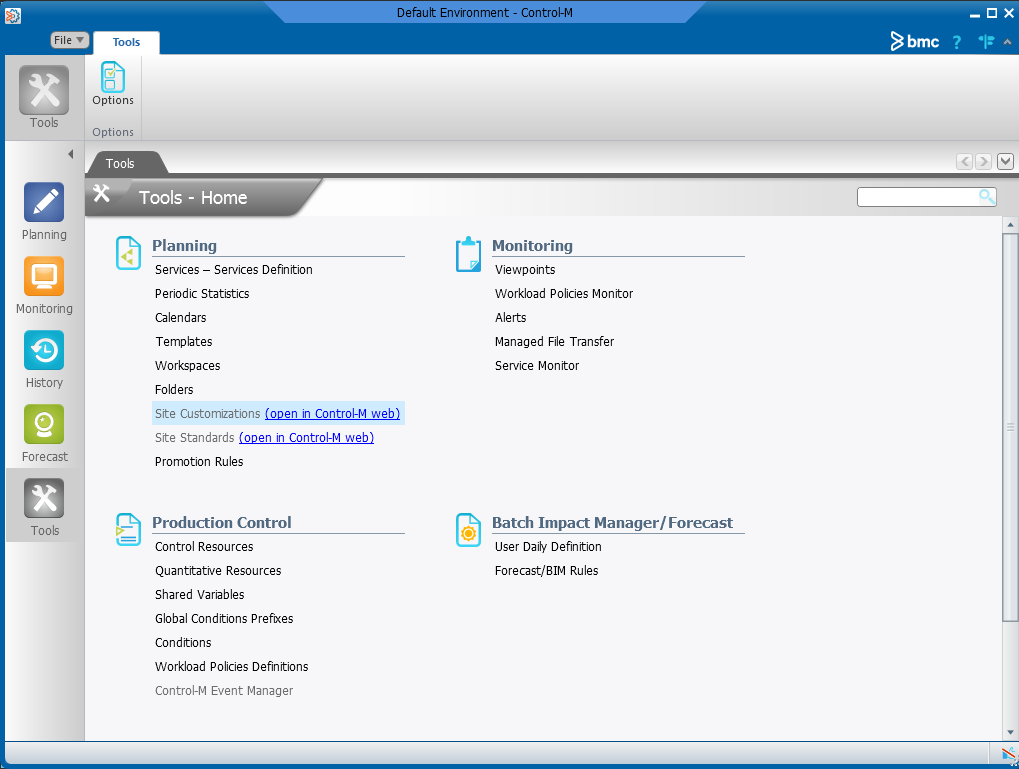Click the scrollbar up arrow
This screenshot has width=1019, height=769.
point(1010,225)
